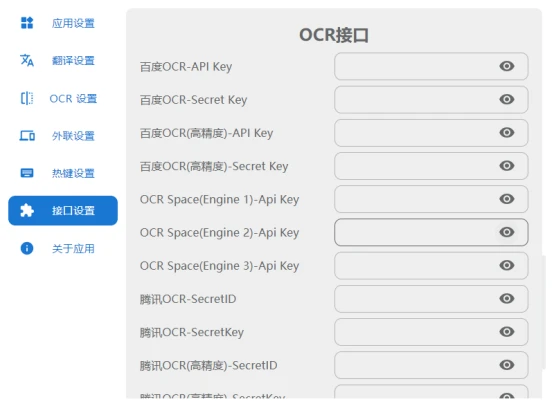Open the 翻译设置 tab

point(63,60)
